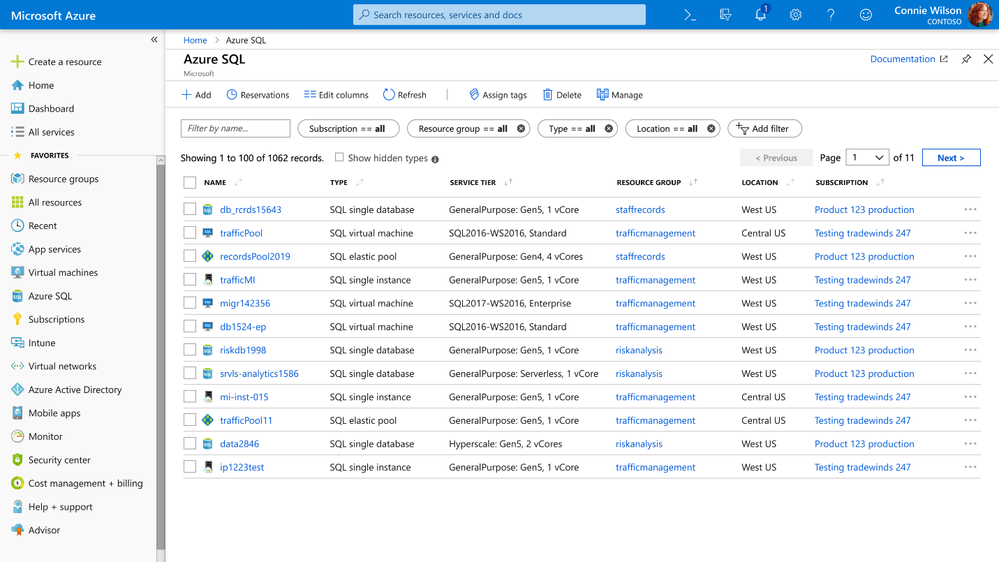Click the Azure Active Directory icon
This screenshot has width=999, height=562.
[x=17, y=389]
